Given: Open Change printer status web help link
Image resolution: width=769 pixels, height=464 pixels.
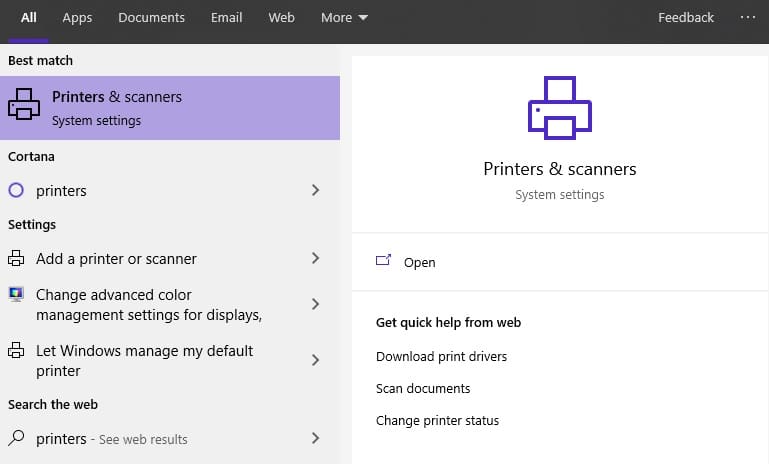Looking at the screenshot, I should click(x=437, y=421).
